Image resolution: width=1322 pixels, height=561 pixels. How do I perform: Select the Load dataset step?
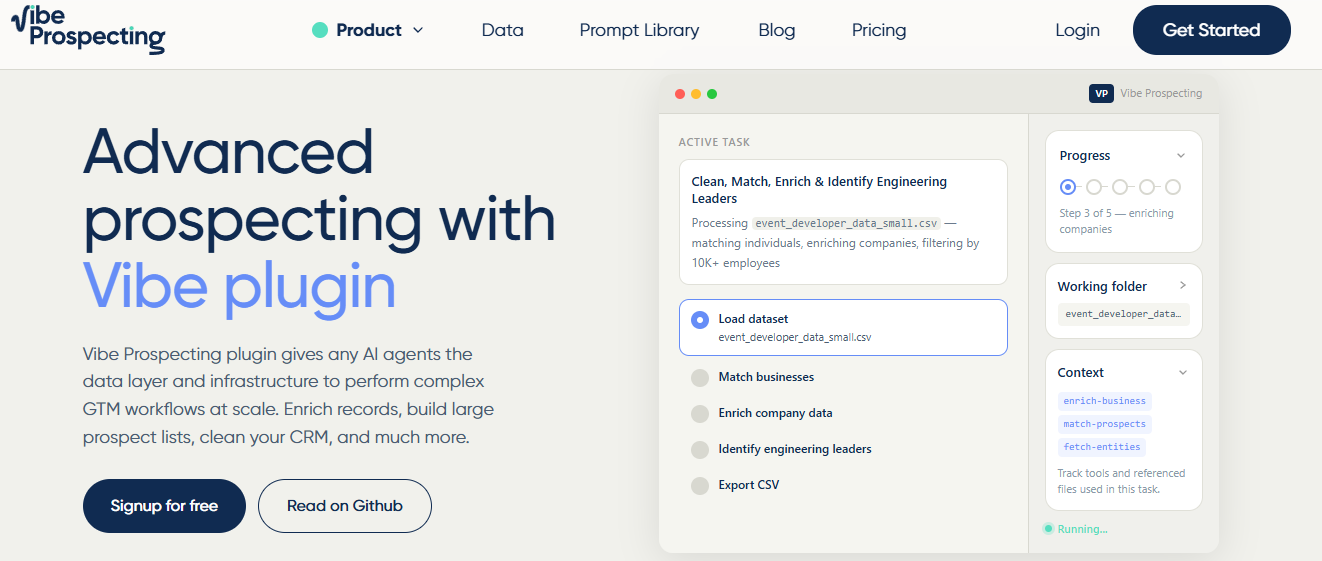[x=843, y=327]
